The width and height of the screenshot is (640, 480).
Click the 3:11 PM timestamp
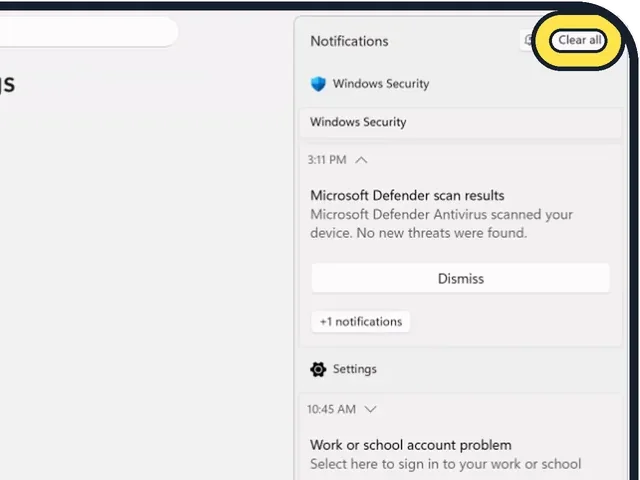[x=327, y=160]
